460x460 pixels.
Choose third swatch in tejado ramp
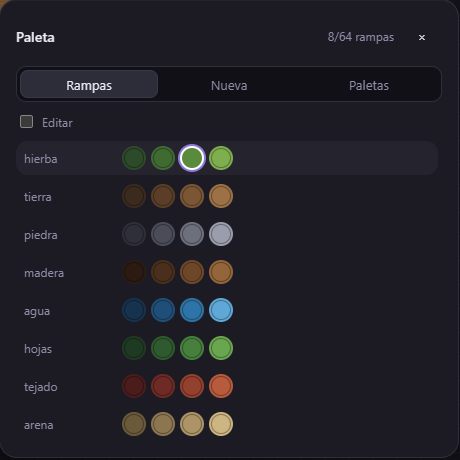[x=192, y=386]
